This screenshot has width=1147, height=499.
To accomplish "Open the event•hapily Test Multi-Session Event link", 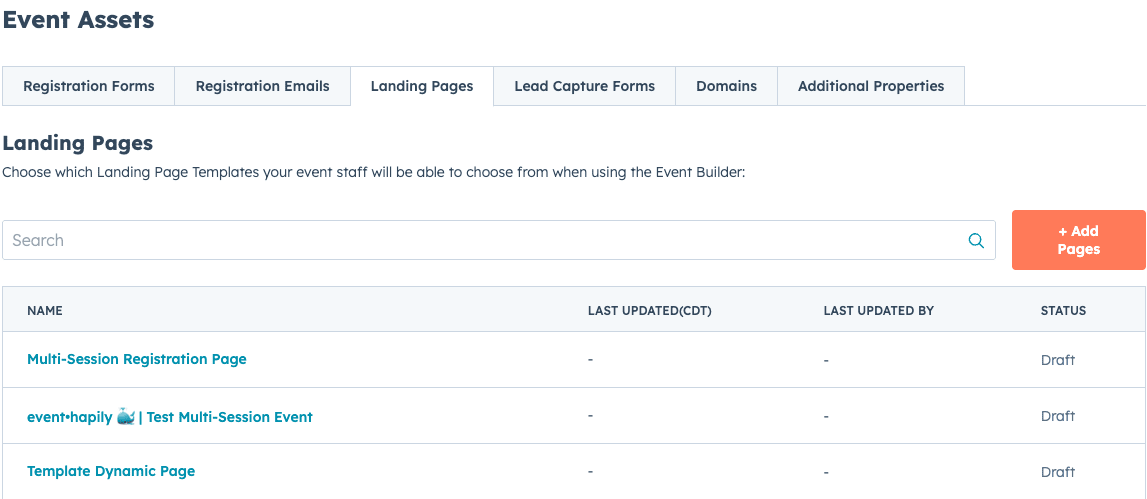I will coord(170,417).
